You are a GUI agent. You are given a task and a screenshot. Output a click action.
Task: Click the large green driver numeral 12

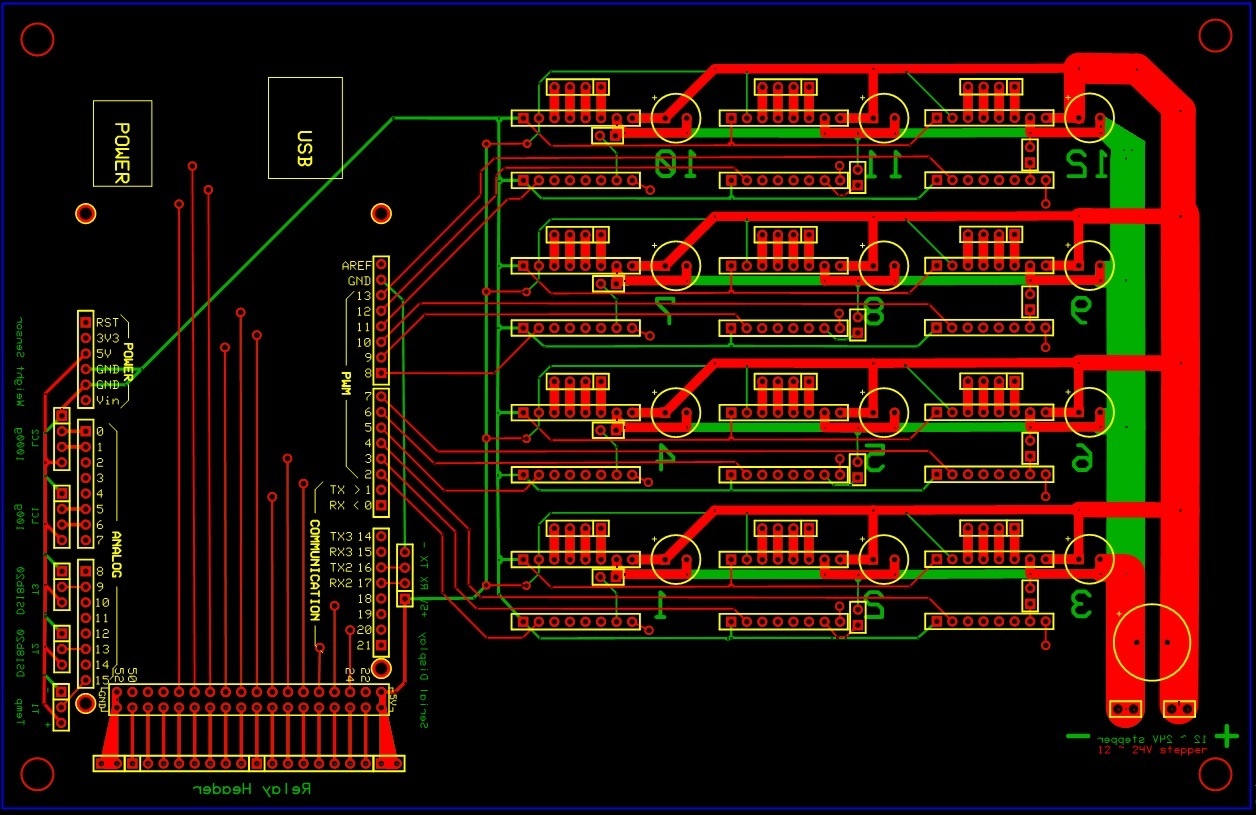1088,163
